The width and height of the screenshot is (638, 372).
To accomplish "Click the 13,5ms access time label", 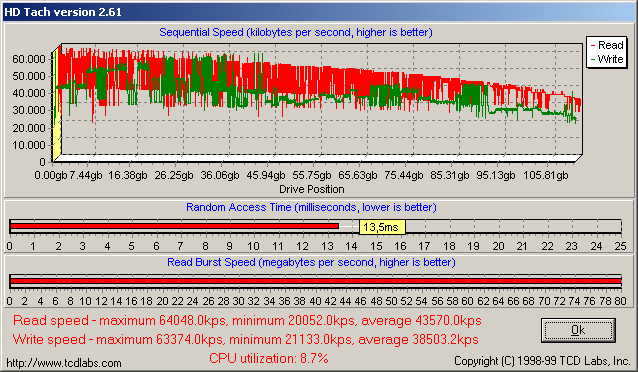I will (x=382, y=227).
